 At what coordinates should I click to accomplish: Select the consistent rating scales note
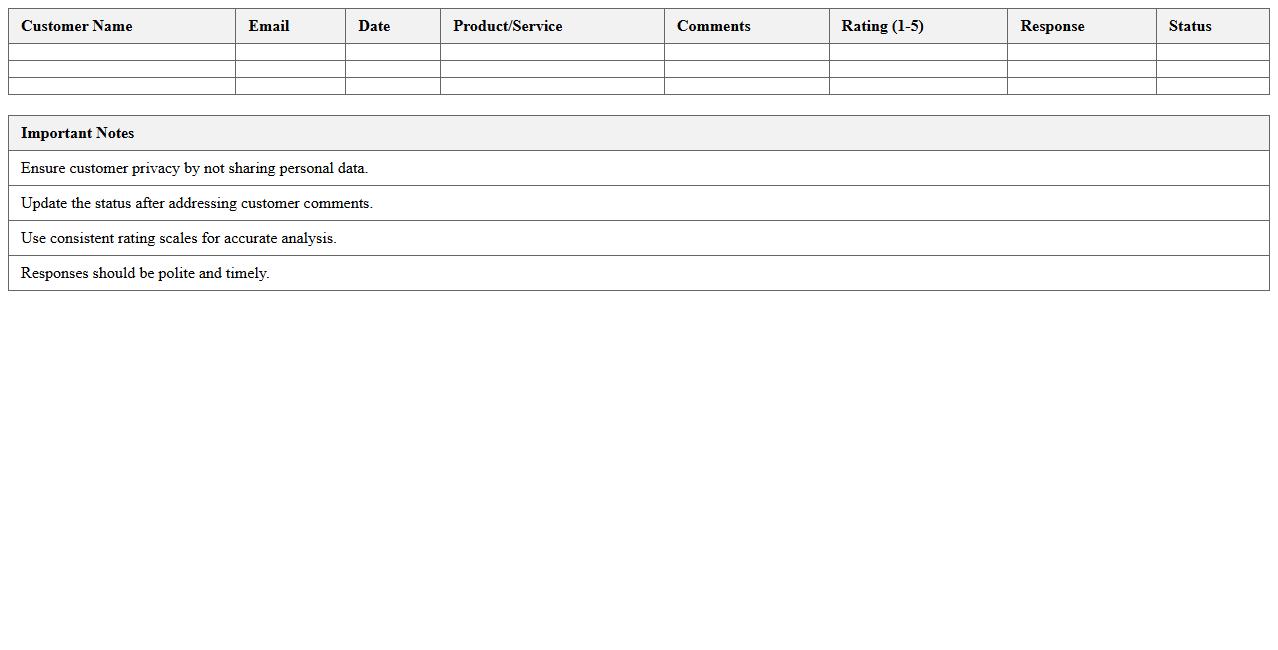point(178,238)
